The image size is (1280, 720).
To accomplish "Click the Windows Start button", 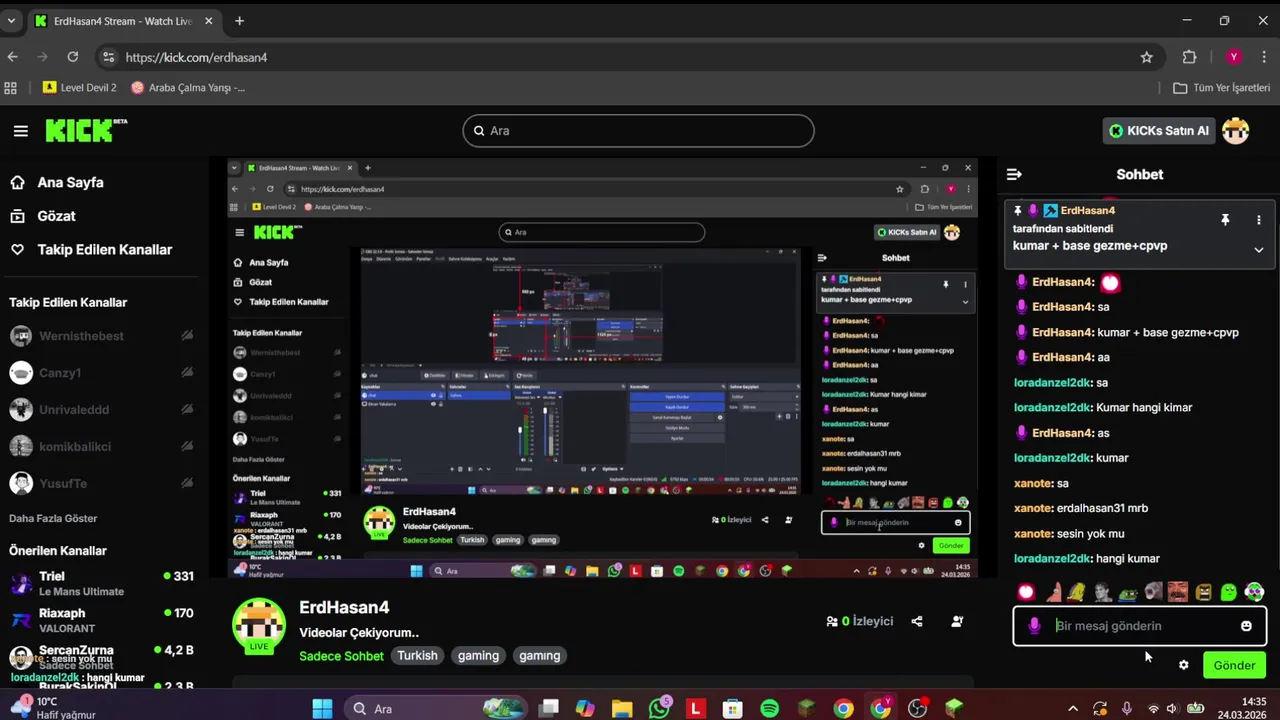I will tap(322, 709).
